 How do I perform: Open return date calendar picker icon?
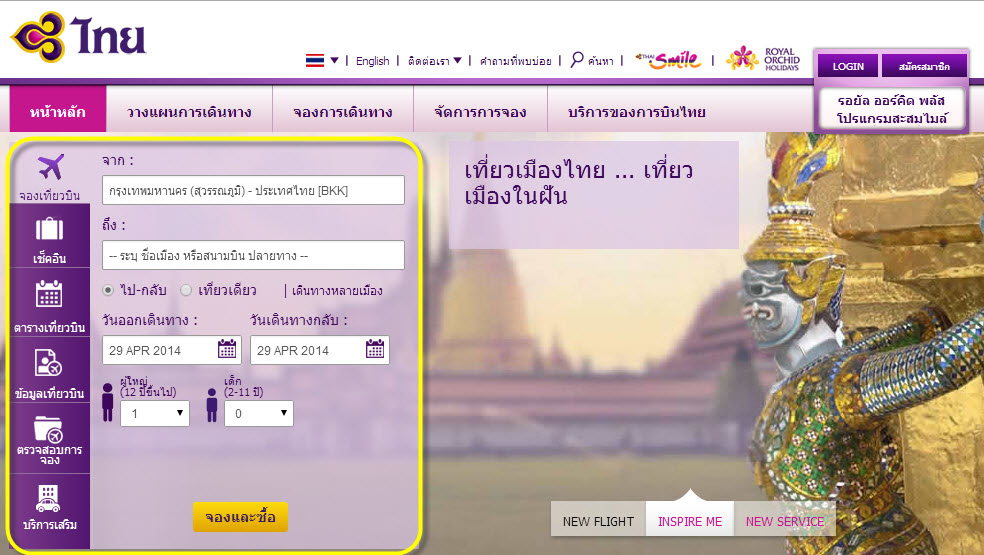pyautogui.click(x=375, y=349)
